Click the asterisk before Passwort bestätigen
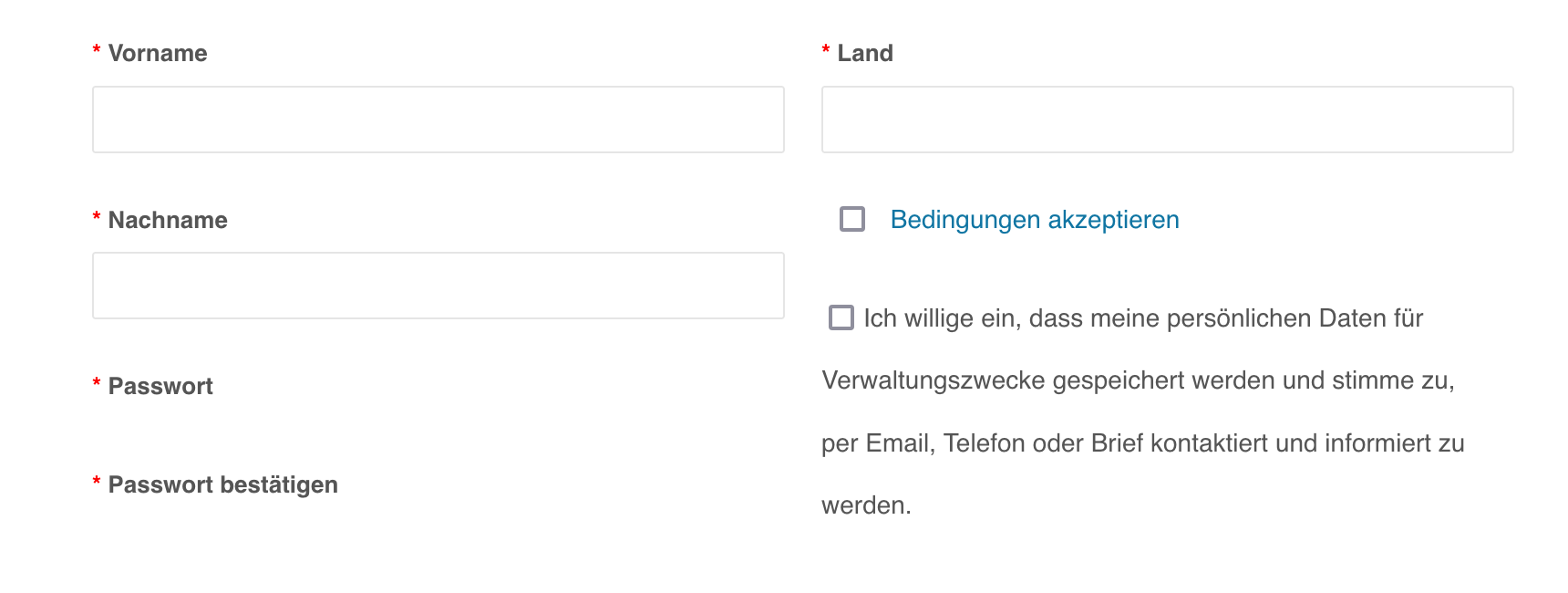Image resolution: width=1568 pixels, height=593 pixels. (x=97, y=482)
